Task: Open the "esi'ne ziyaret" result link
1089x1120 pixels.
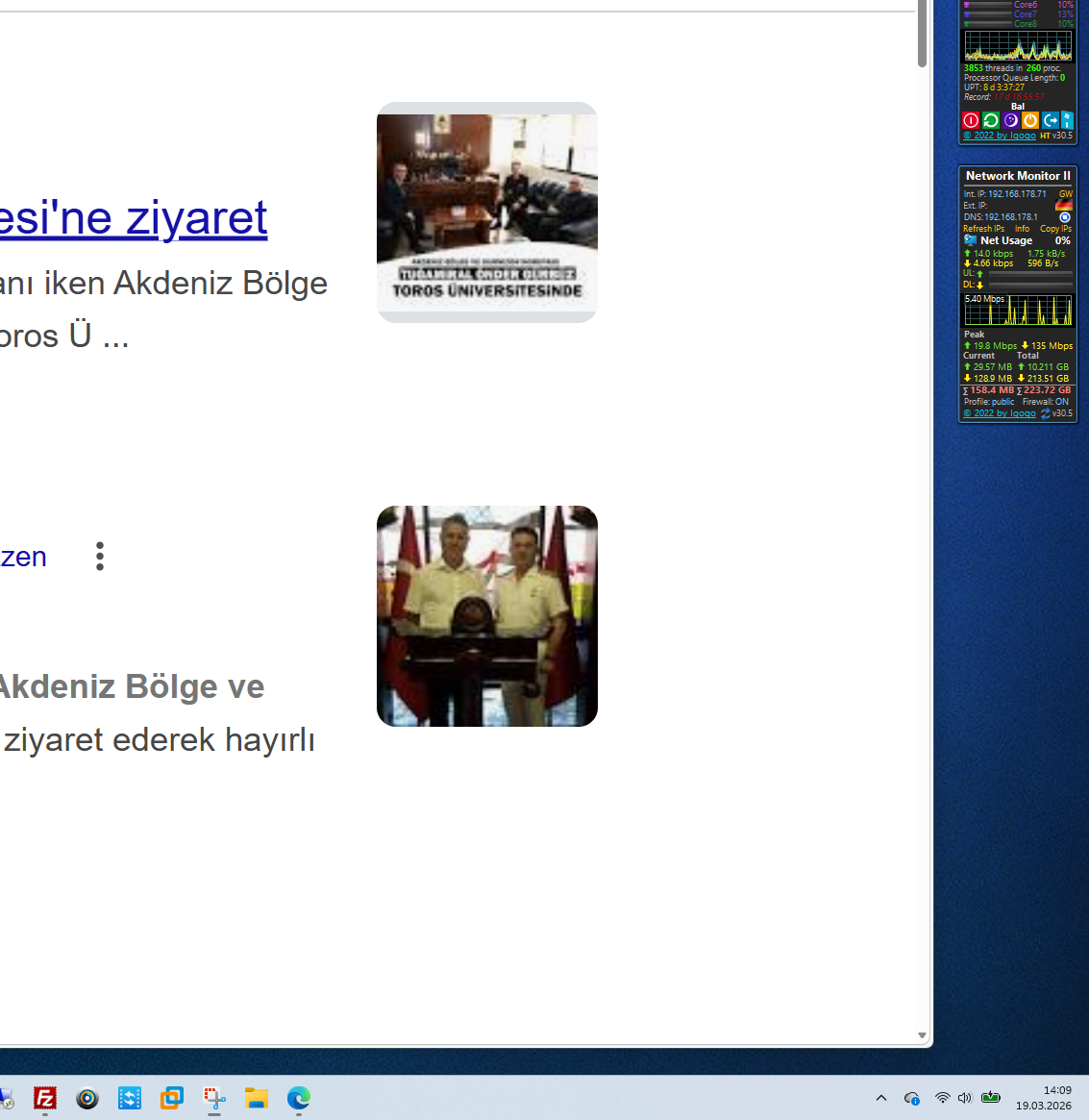Action: pos(134,218)
